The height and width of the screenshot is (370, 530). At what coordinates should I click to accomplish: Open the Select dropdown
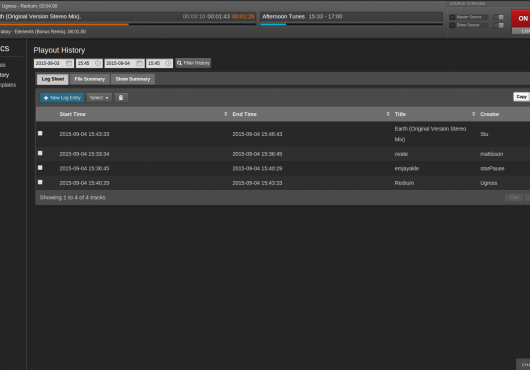tap(99, 98)
